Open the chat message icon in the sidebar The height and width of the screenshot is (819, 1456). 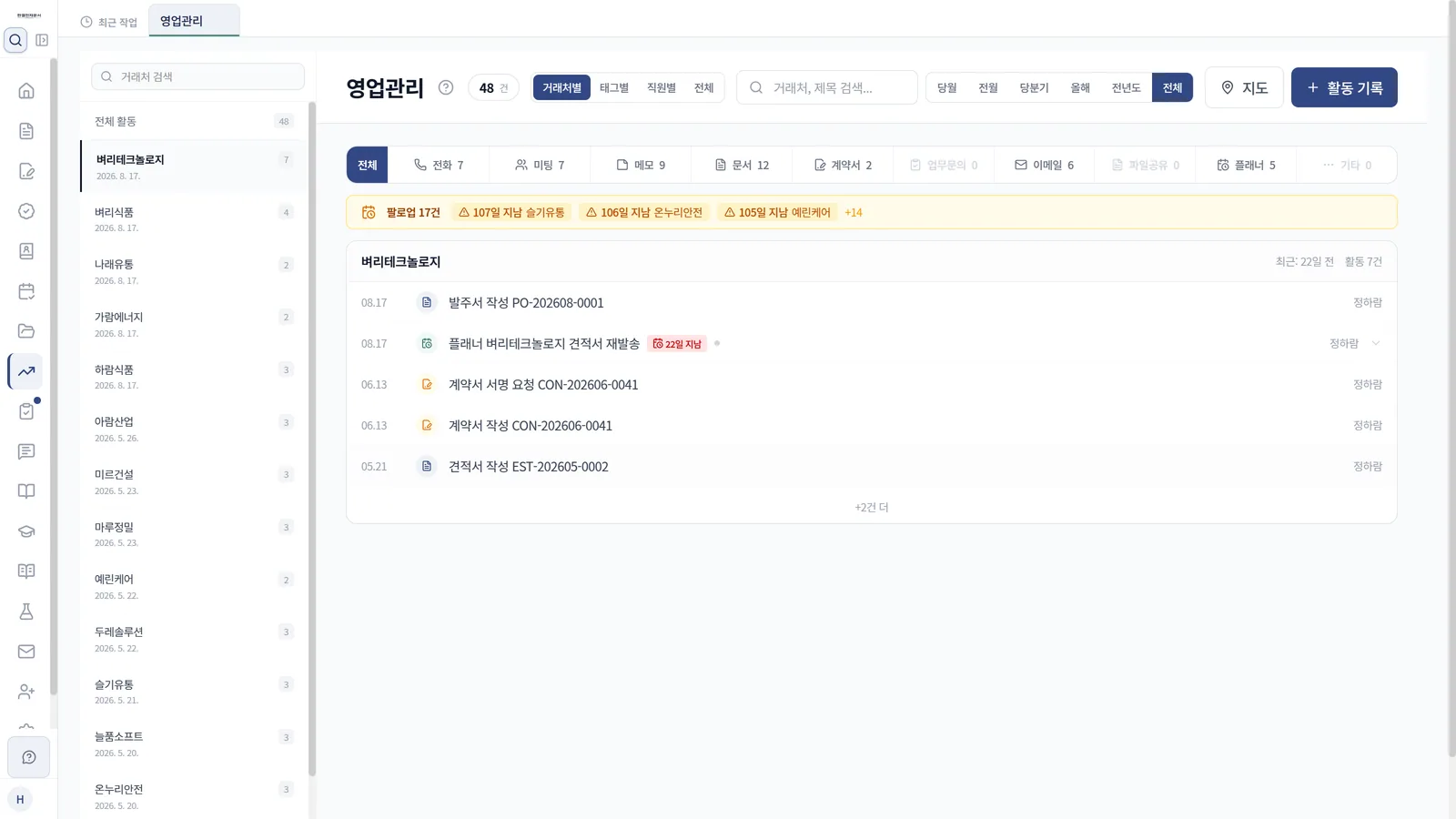click(x=26, y=451)
